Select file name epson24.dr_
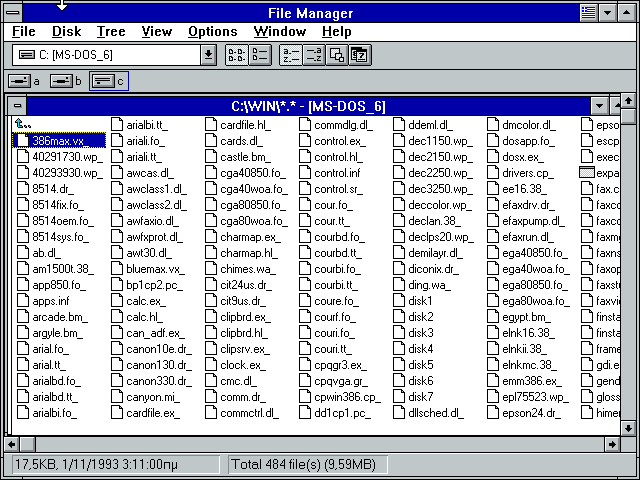 531,413
